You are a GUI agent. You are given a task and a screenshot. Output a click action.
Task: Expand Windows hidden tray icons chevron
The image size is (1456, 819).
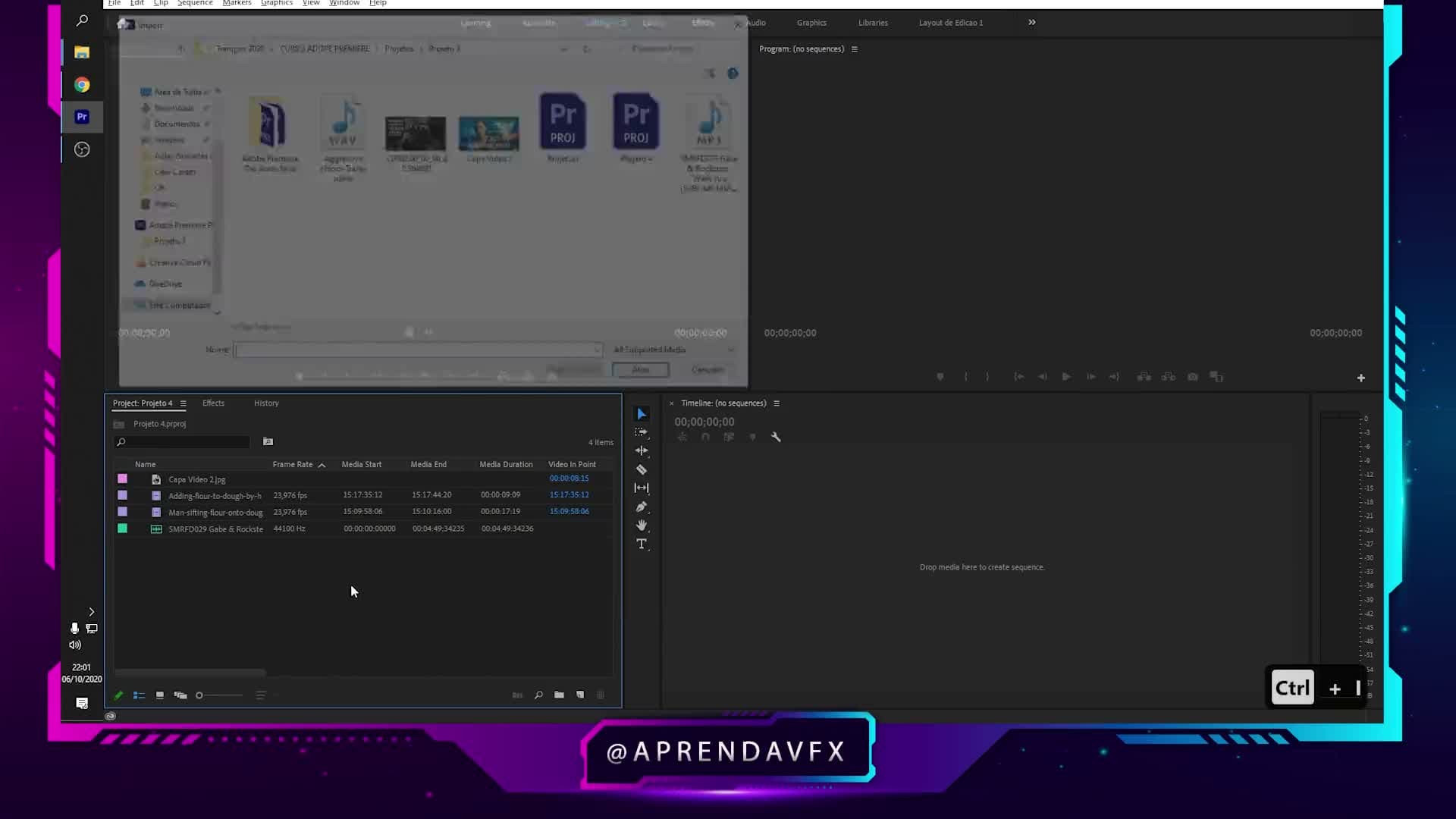(x=92, y=612)
